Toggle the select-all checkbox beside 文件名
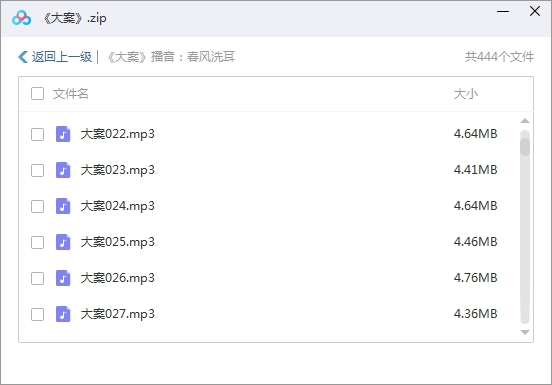The width and height of the screenshot is (552, 385). pos(37,94)
